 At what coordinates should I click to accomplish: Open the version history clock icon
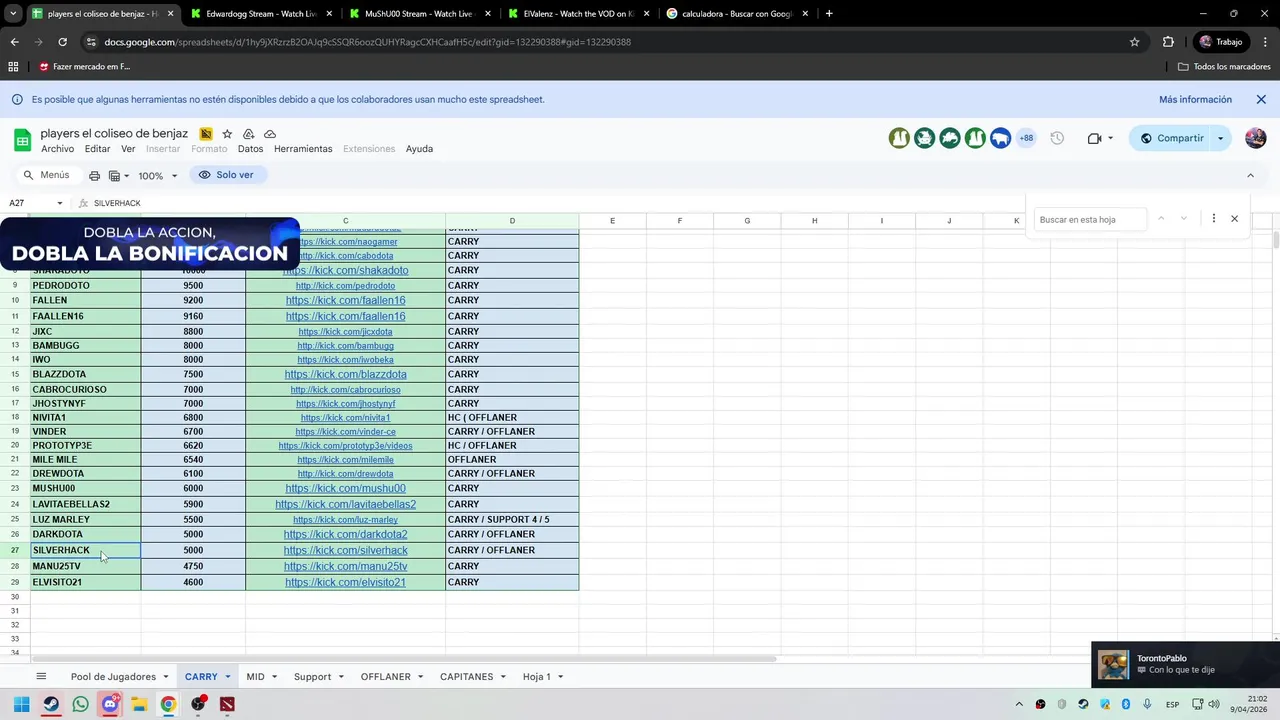coord(1057,138)
